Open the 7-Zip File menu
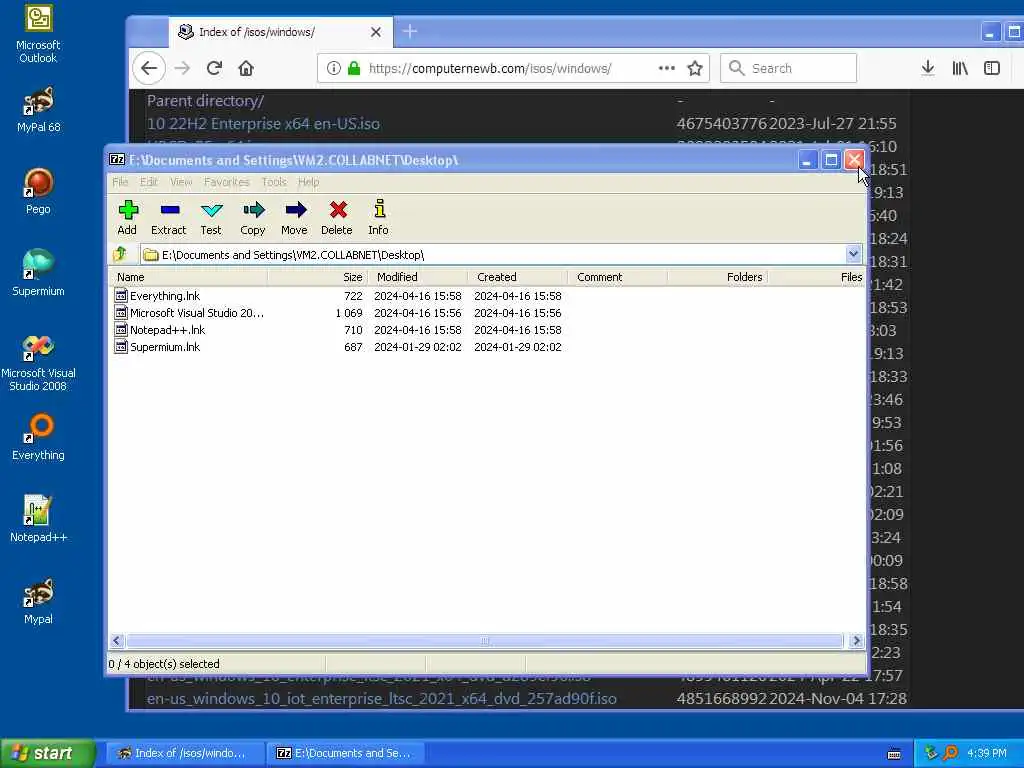The image size is (1024, 768). [120, 182]
